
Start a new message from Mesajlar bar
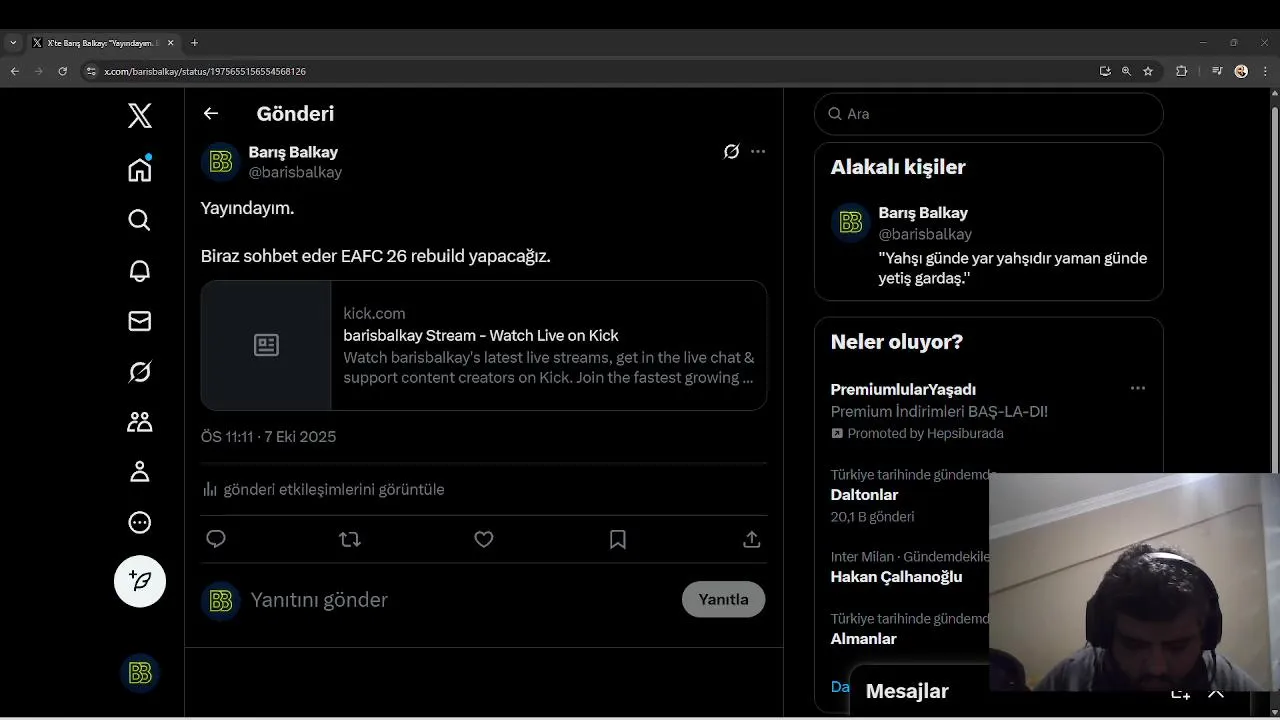(x=1180, y=692)
